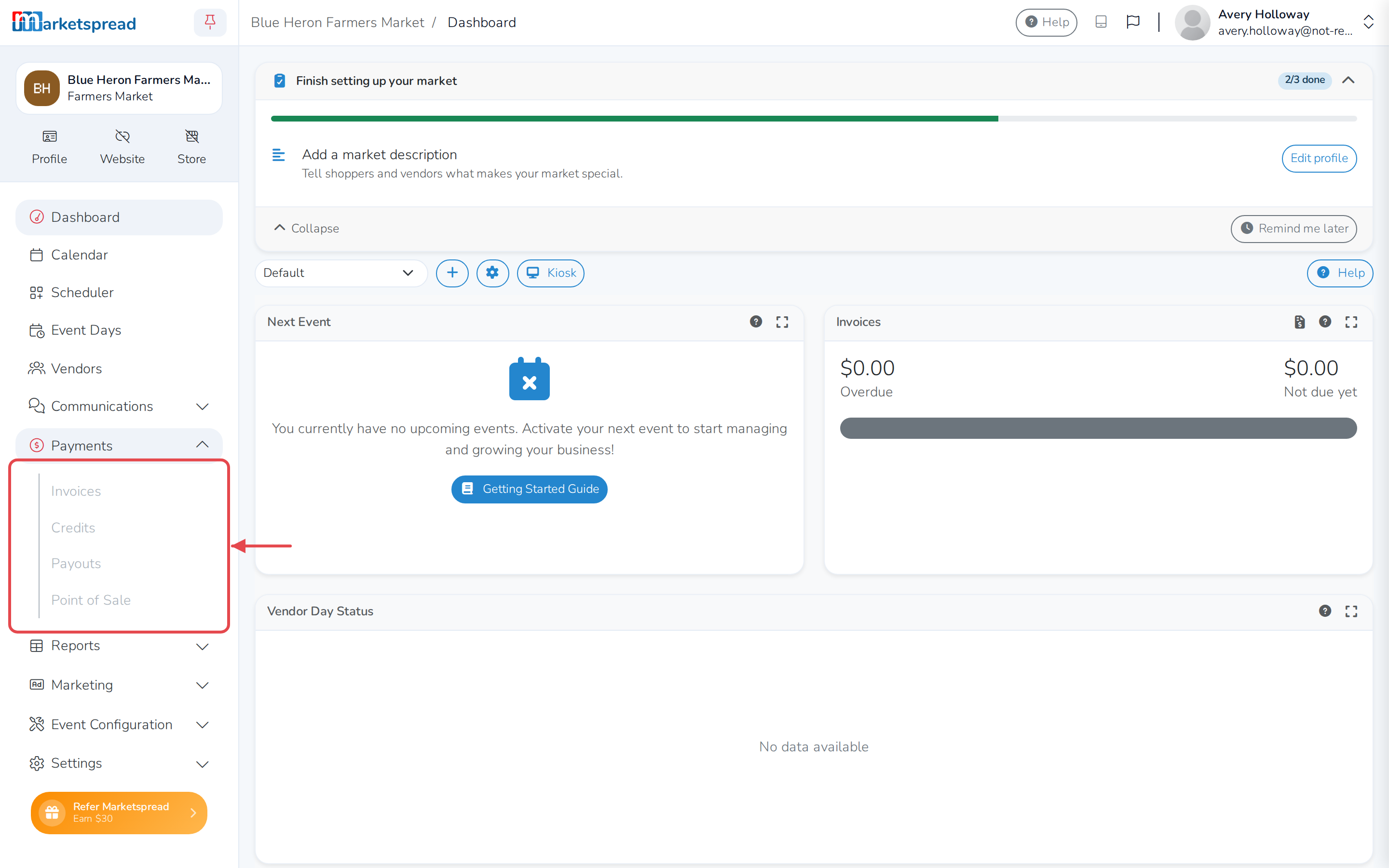Click Remind me later button

(1294, 229)
